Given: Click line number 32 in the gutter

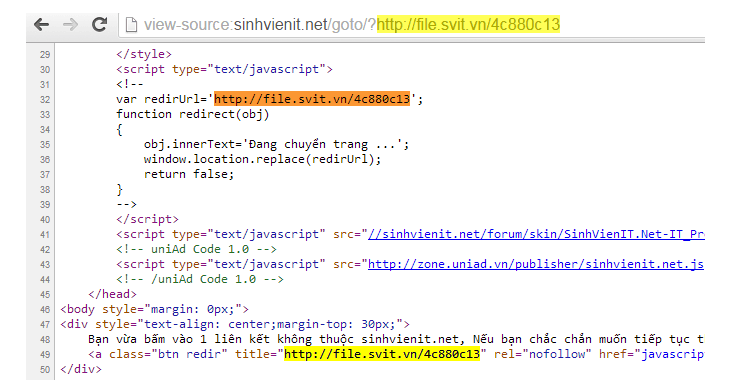Looking at the screenshot, I should [x=45, y=100].
